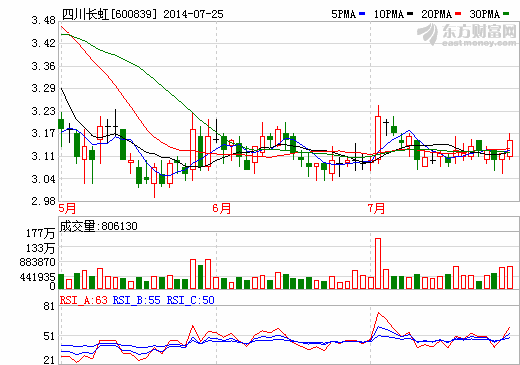Click the tall red candlestick at start of July
Screen dimensions: 520x365
click(x=378, y=135)
